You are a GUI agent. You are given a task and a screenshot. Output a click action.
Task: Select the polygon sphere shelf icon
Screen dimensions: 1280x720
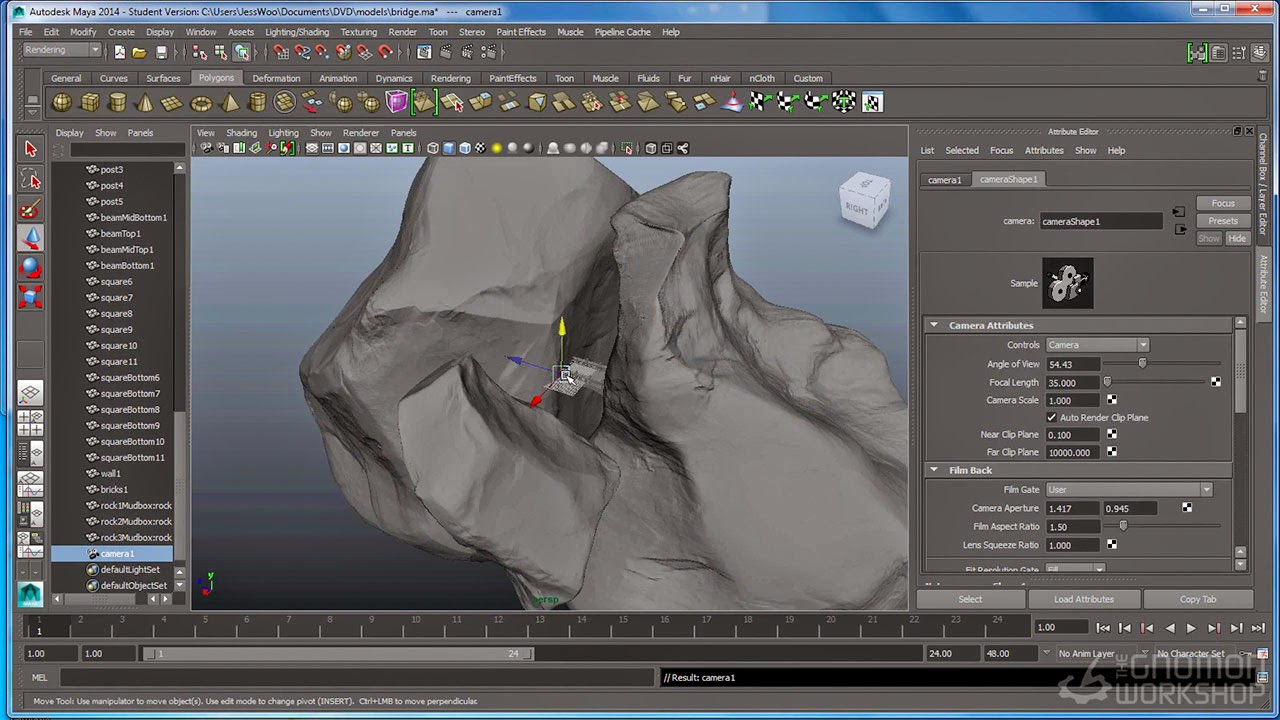coord(62,102)
